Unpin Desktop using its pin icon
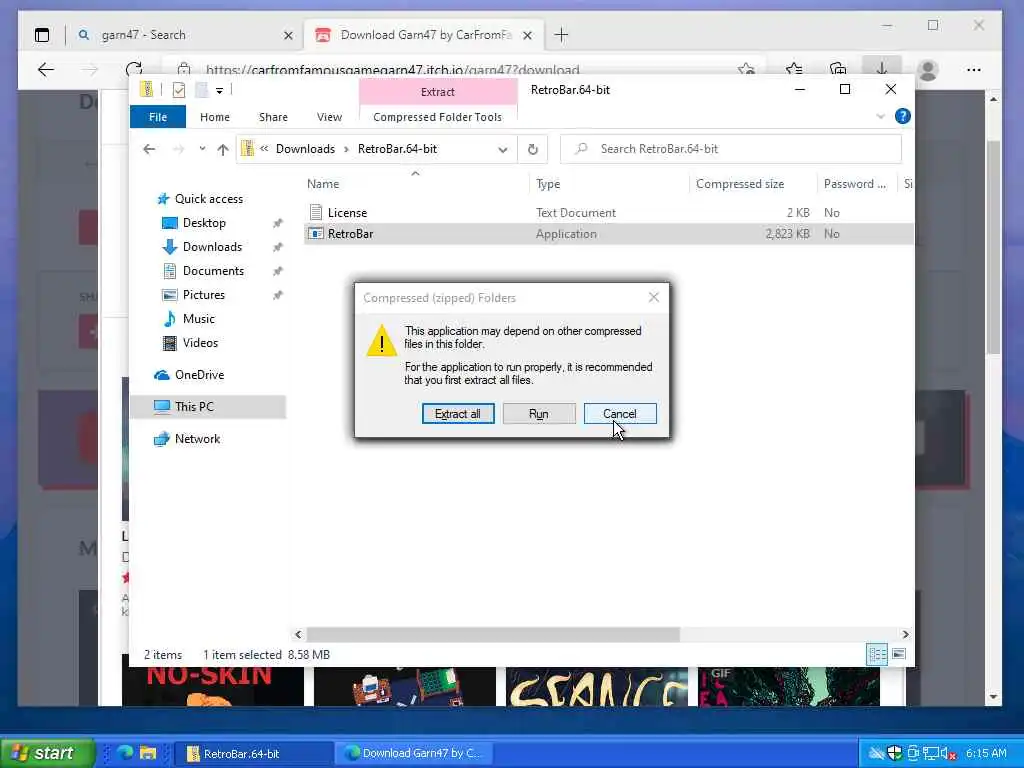The width and height of the screenshot is (1024, 768). click(278, 223)
